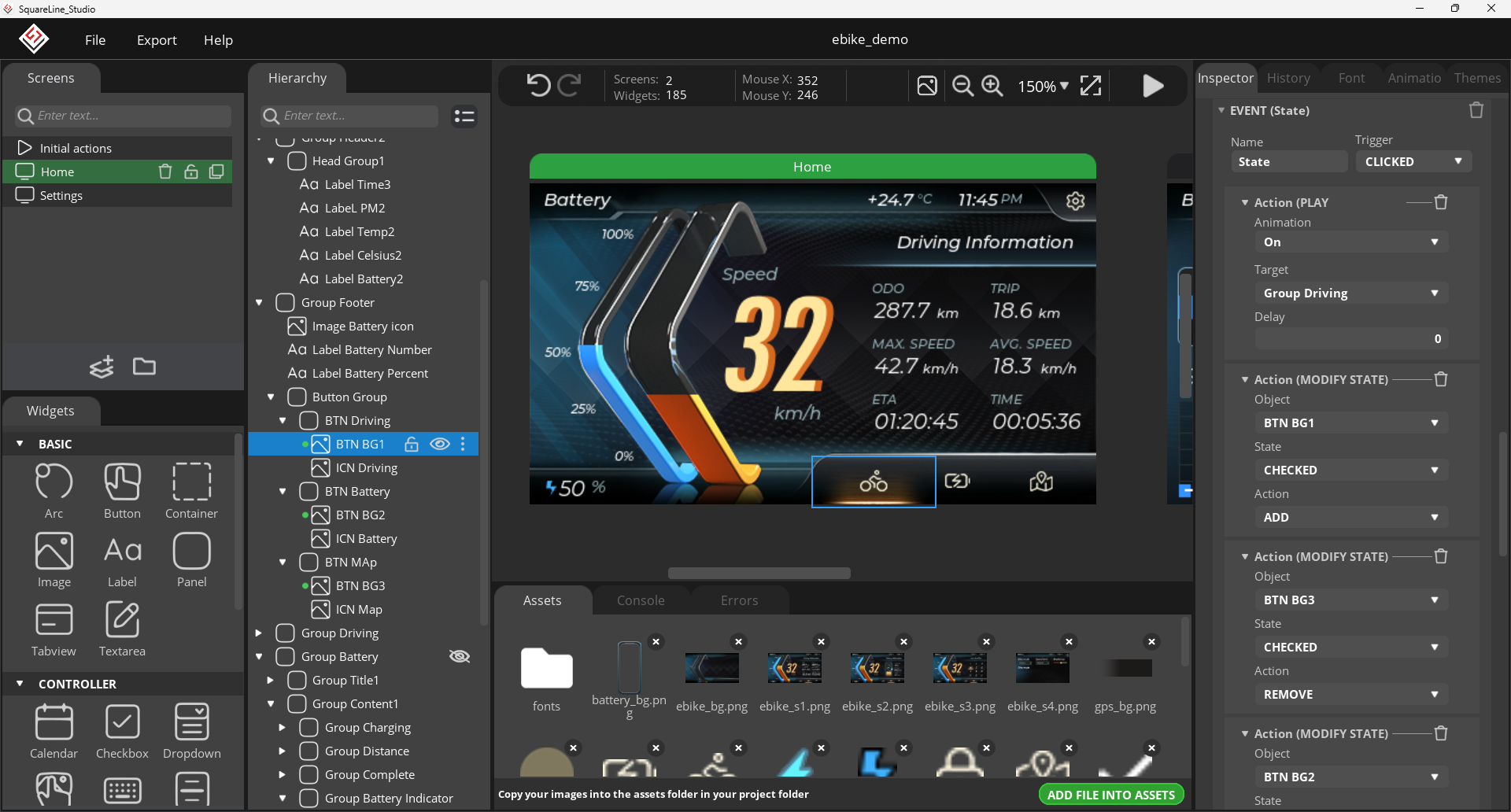Open the Target Group Driving dropdown
The width and height of the screenshot is (1511, 812).
coord(1351,293)
